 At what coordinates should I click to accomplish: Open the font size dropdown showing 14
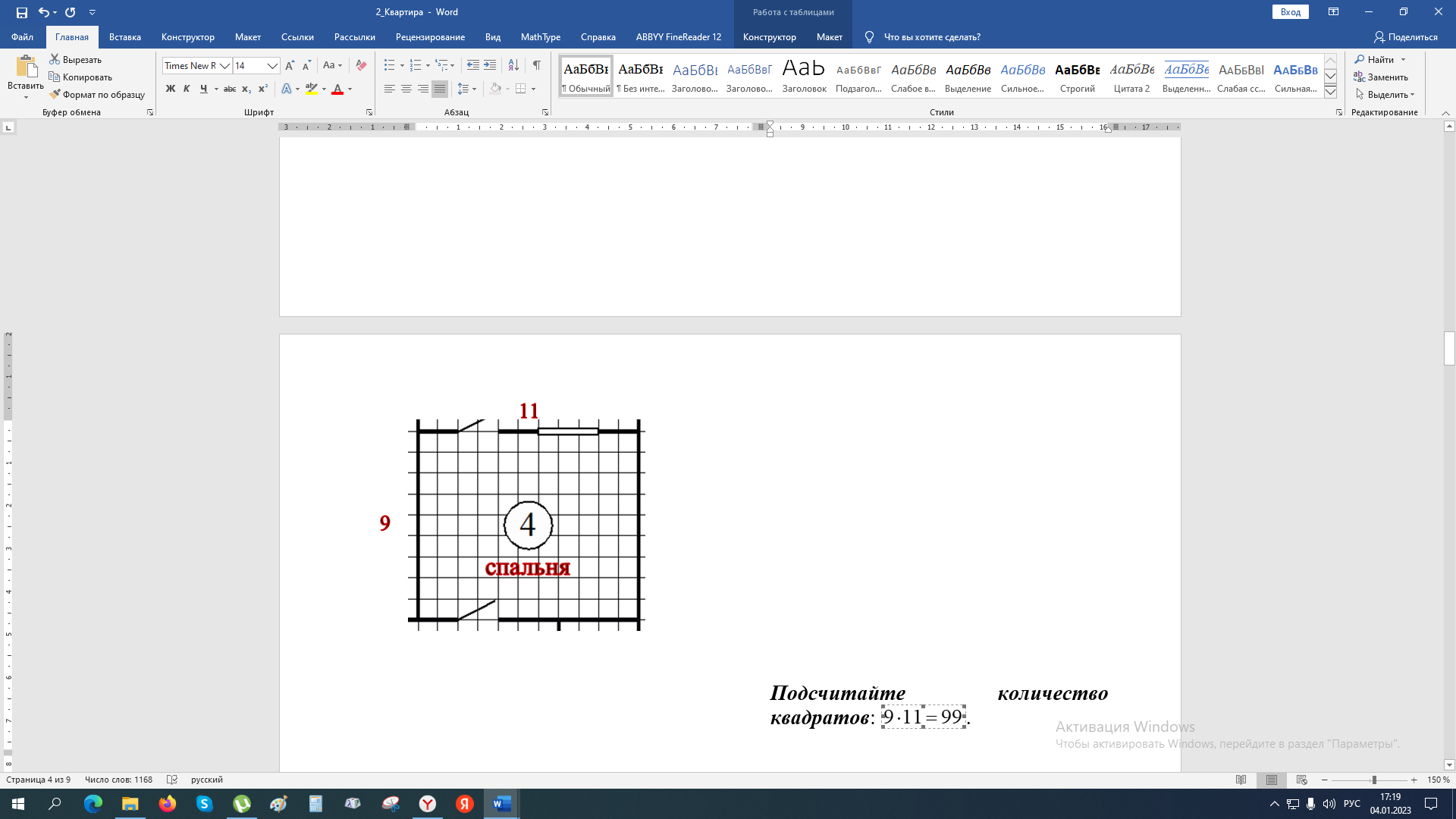coord(272,66)
